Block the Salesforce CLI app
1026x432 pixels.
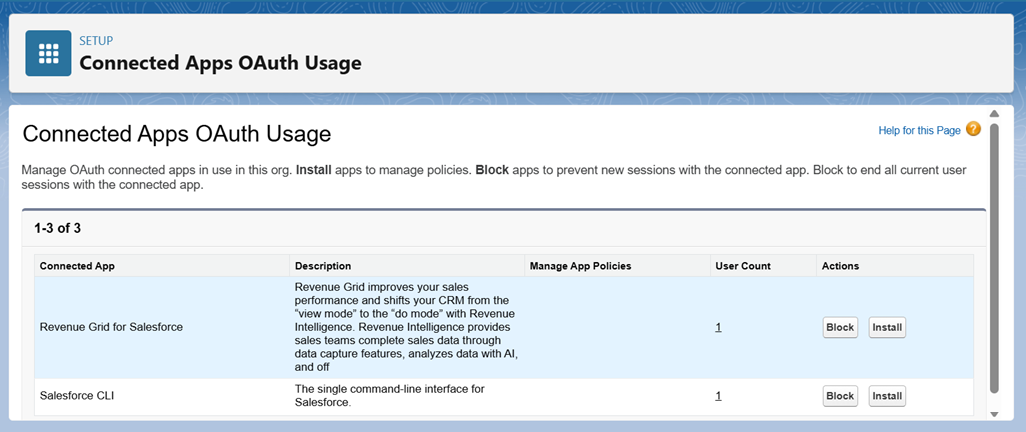840,396
